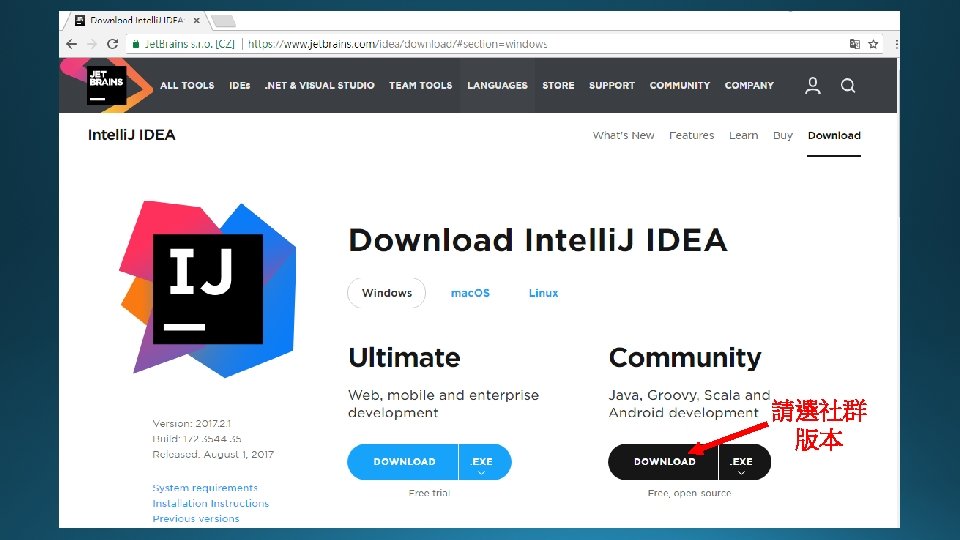Open the account profile icon
This screenshot has width=960, height=540.
tap(812, 86)
